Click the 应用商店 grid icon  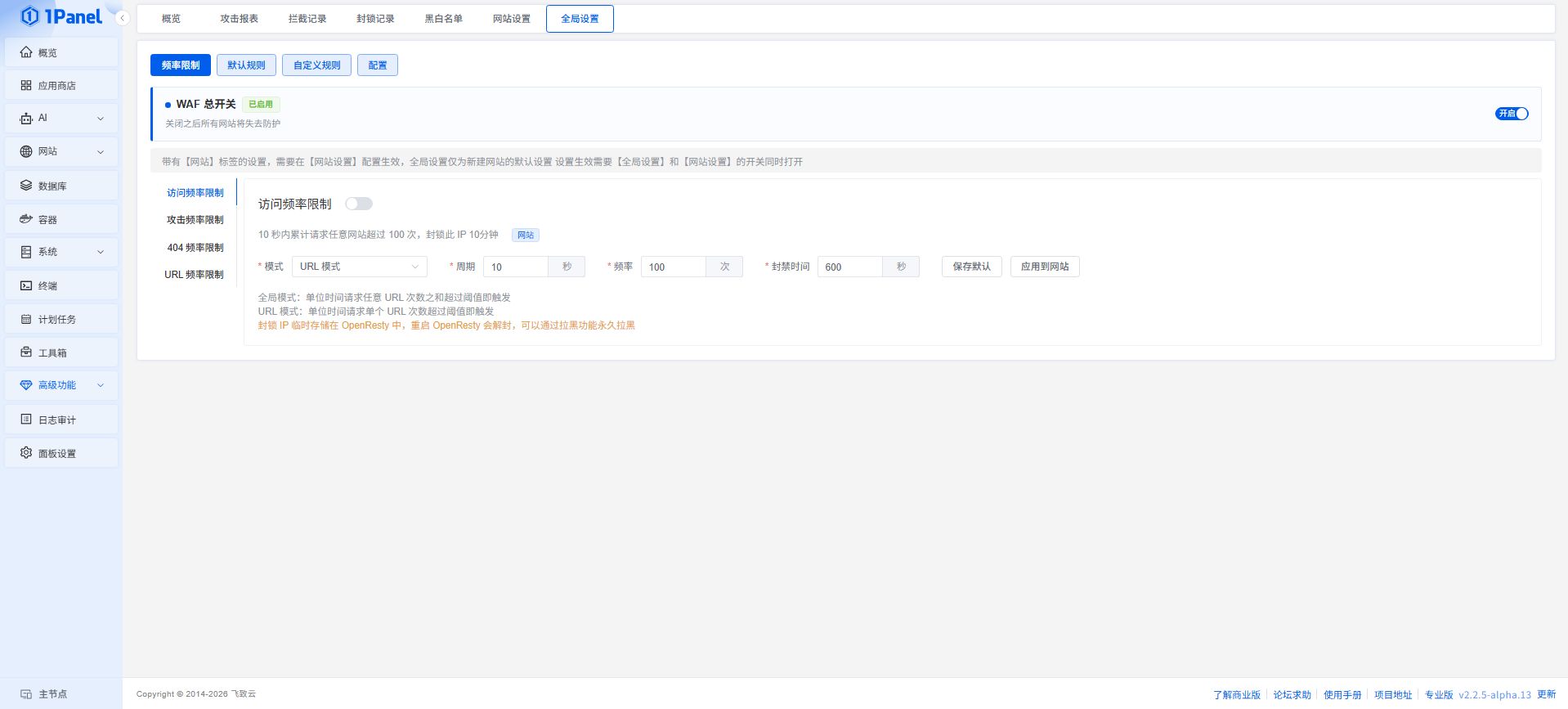tap(26, 85)
